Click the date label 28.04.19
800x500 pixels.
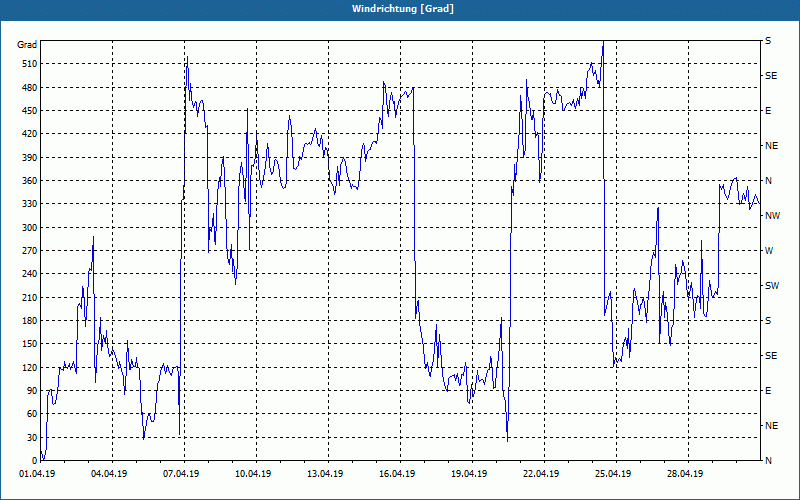point(684,474)
